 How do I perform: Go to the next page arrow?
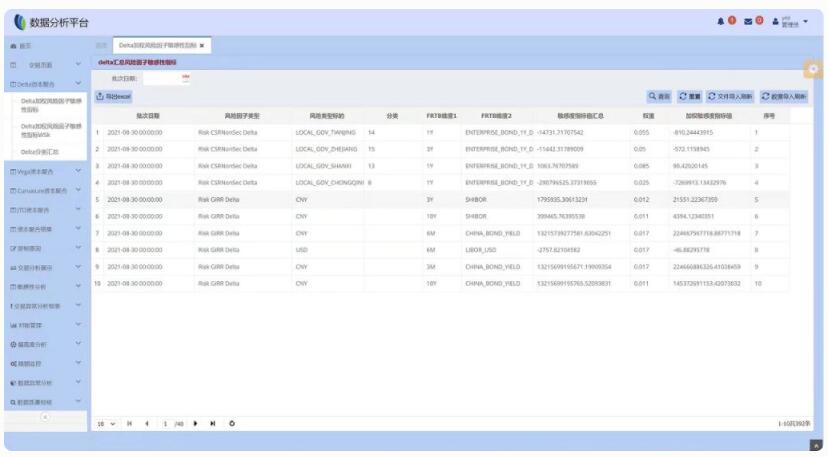(x=195, y=423)
